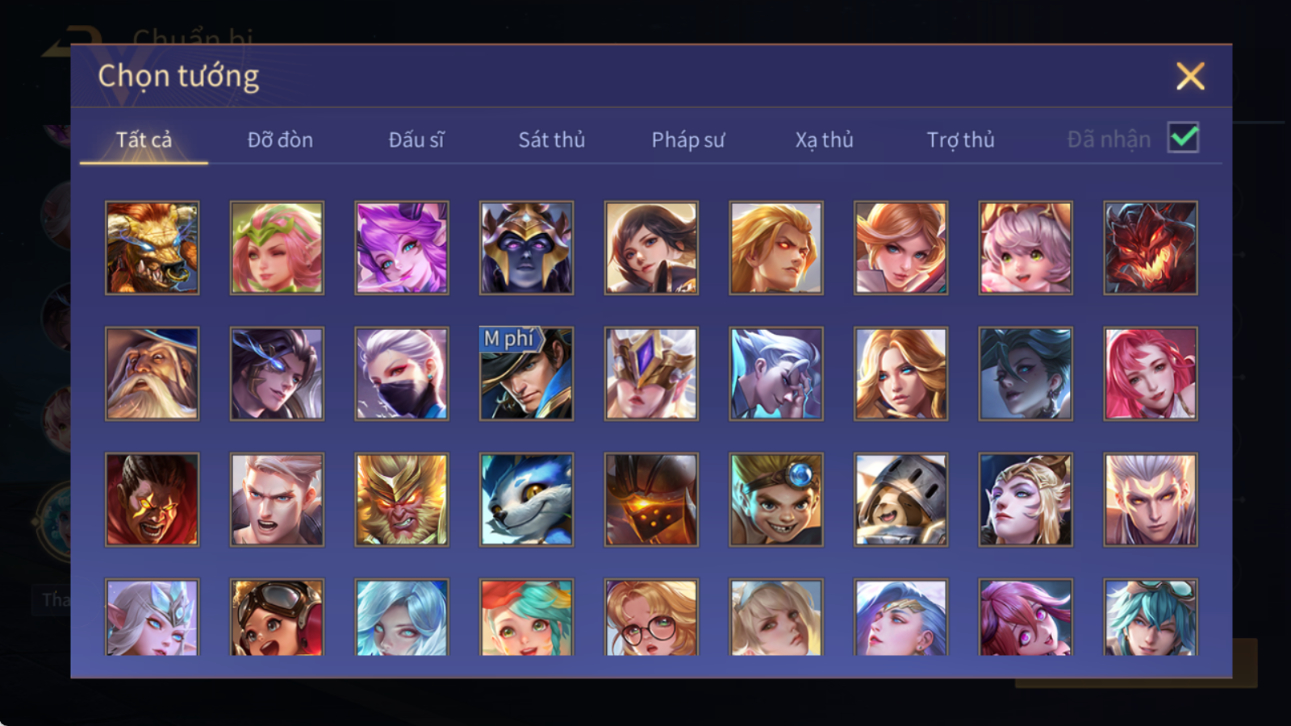Choose the blue wolf hero portrait
Screen dimensions: 1291x726
click(x=526, y=500)
